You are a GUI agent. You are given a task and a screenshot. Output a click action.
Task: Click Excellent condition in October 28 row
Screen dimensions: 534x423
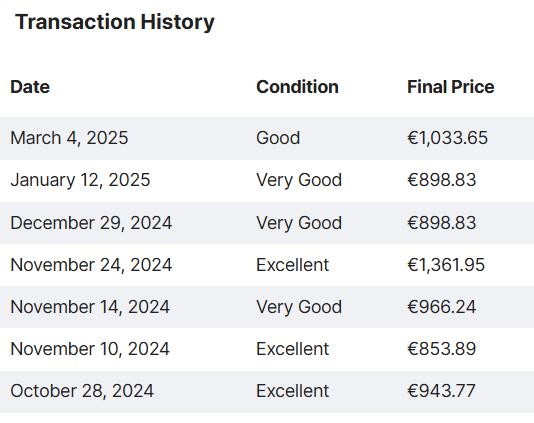[x=293, y=391]
